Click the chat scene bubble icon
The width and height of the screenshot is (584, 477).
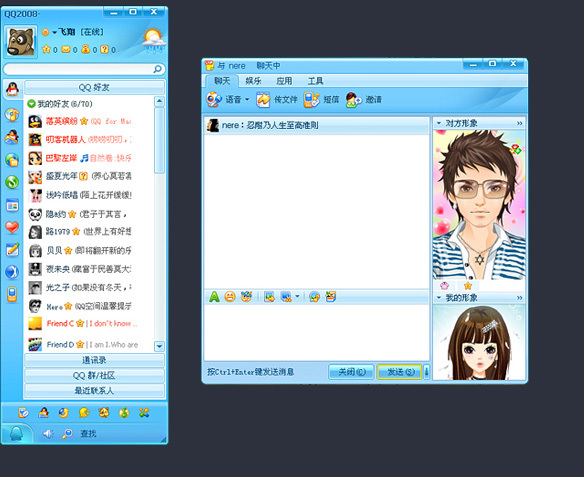click(x=314, y=297)
